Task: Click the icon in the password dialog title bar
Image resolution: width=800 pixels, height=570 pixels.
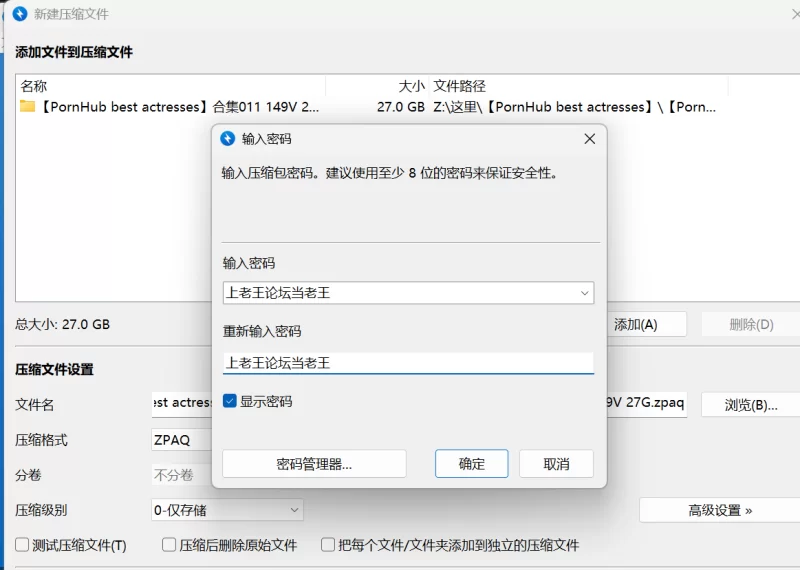Action: point(228,139)
